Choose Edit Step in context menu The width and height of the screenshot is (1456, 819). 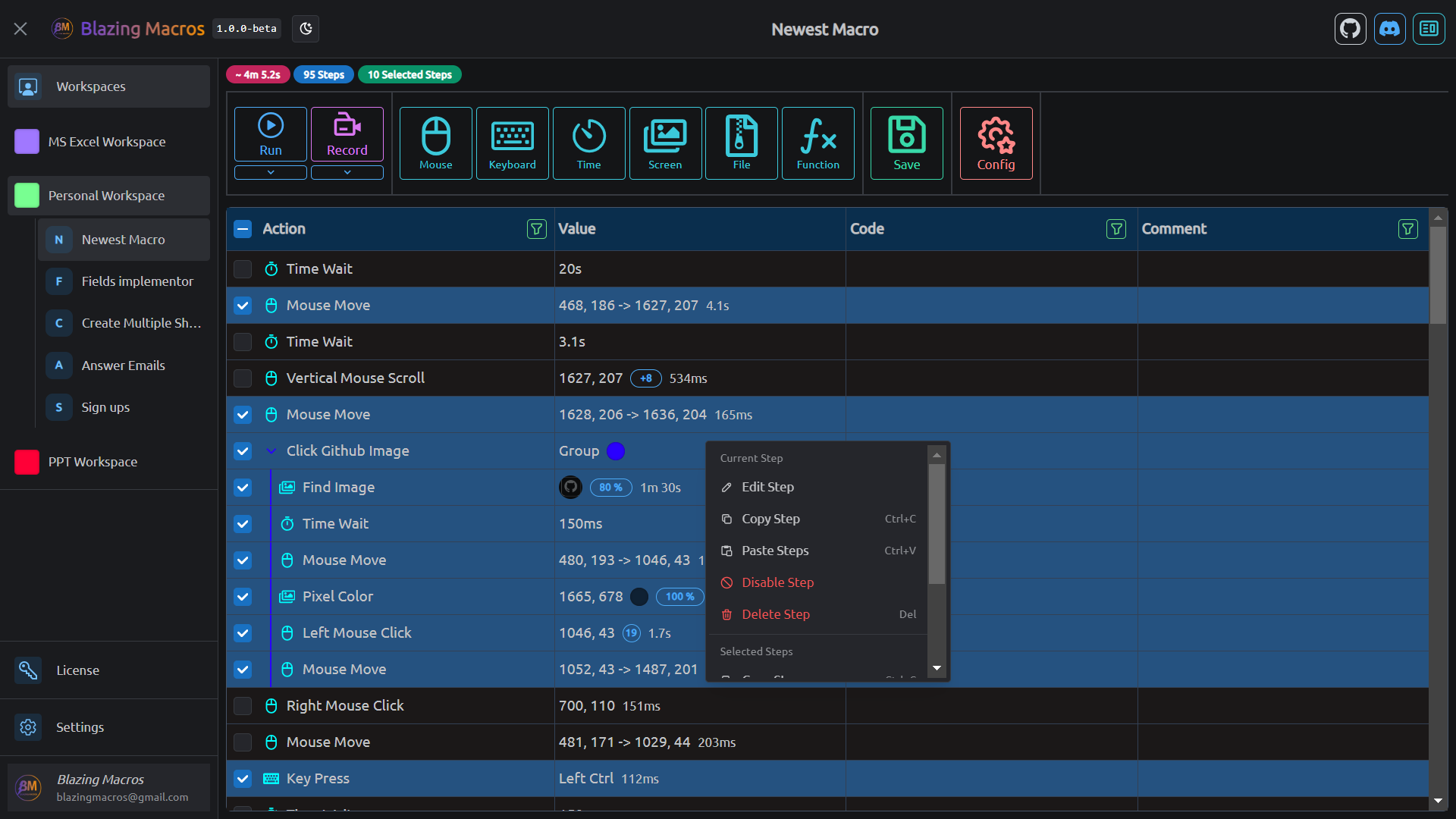pyautogui.click(x=767, y=487)
